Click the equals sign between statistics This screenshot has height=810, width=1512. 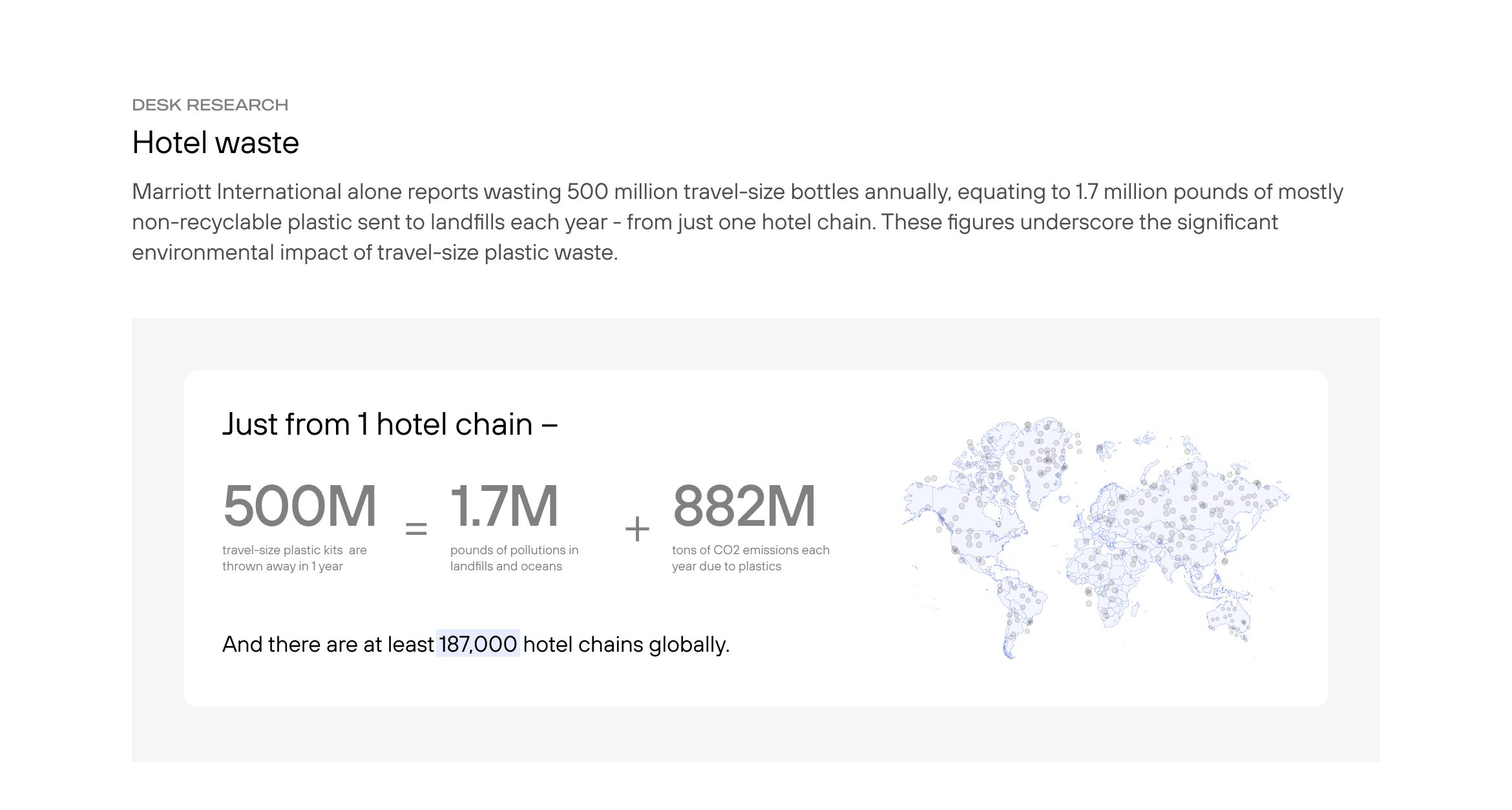pyautogui.click(x=416, y=529)
